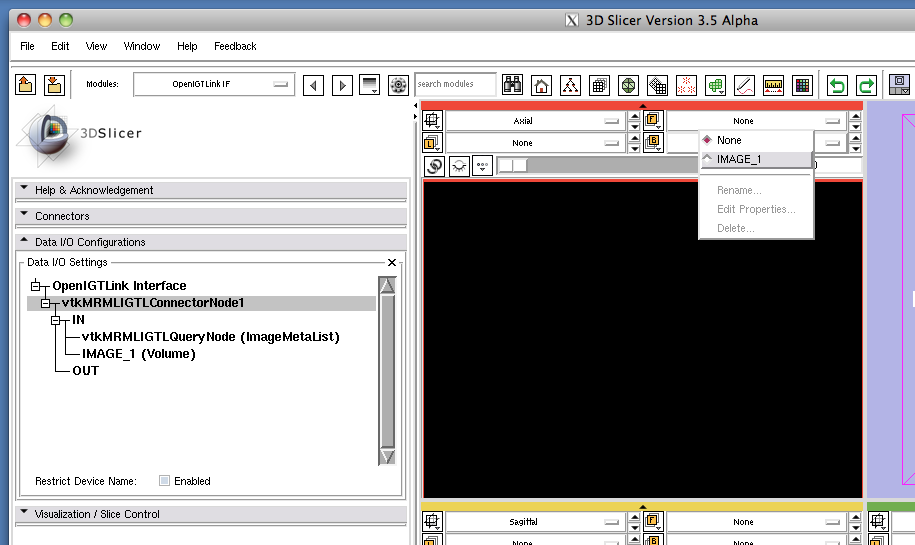Click the save scene toolbar icon
This screenshot has width=915, height=545.
(x=54, y=85)
